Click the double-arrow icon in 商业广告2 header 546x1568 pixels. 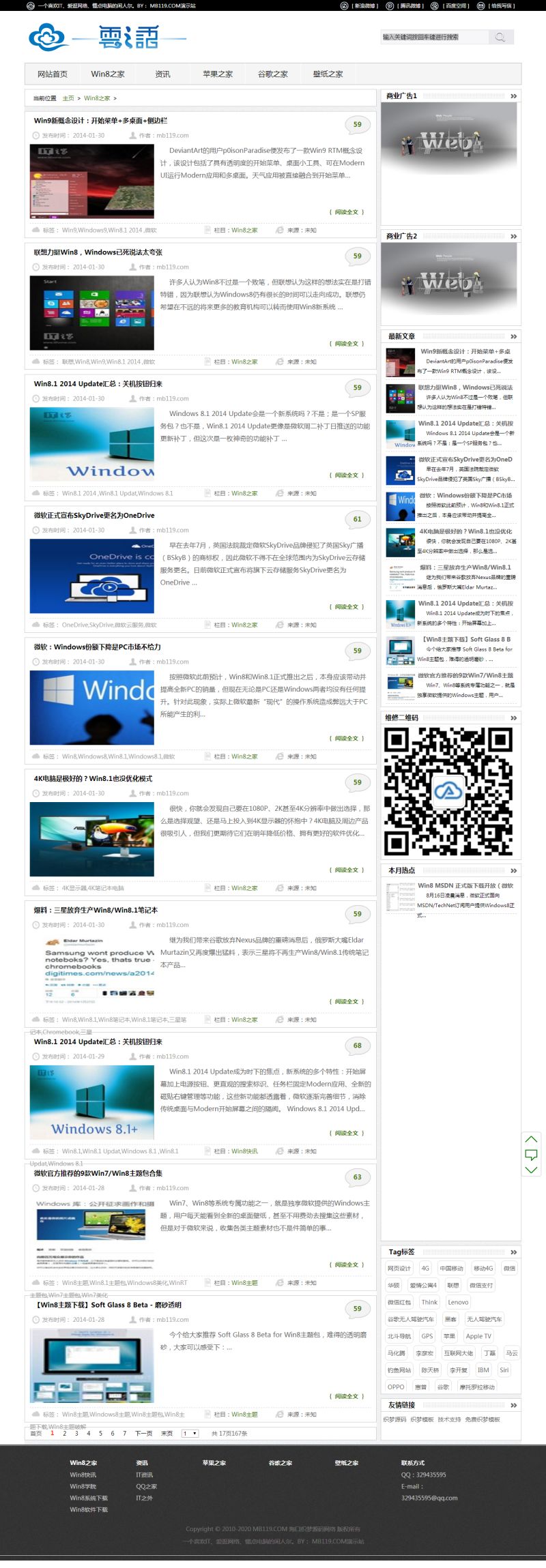pos(513,237)
